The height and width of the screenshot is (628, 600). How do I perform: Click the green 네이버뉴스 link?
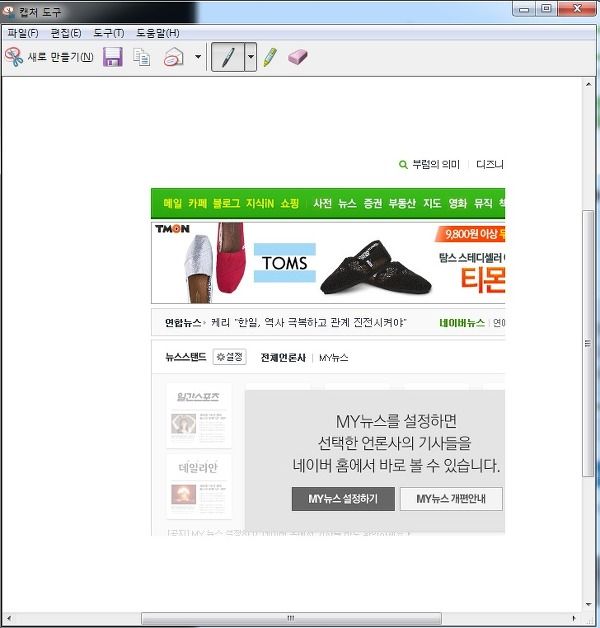462,322
